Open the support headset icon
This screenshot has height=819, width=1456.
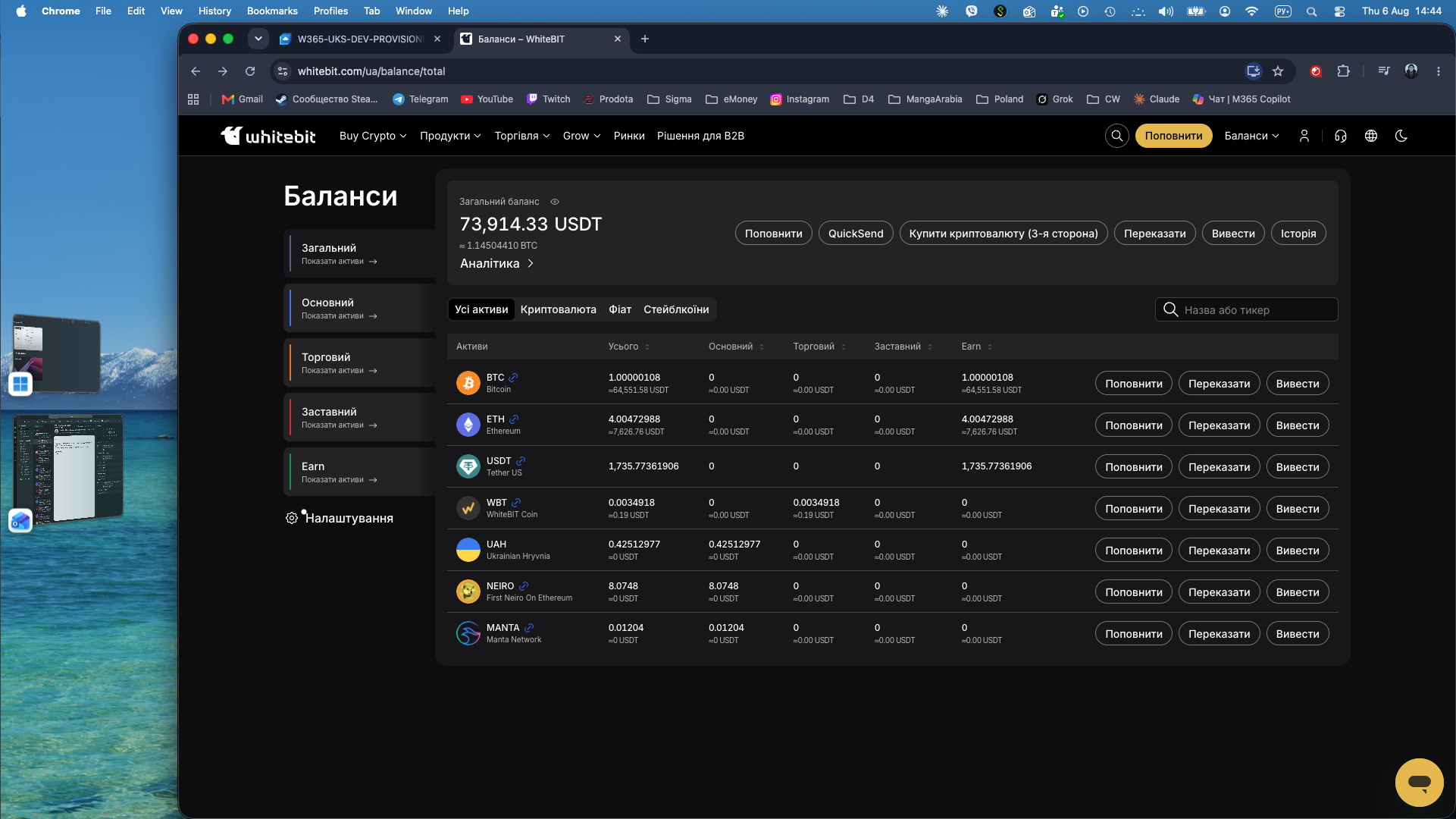1341,136
